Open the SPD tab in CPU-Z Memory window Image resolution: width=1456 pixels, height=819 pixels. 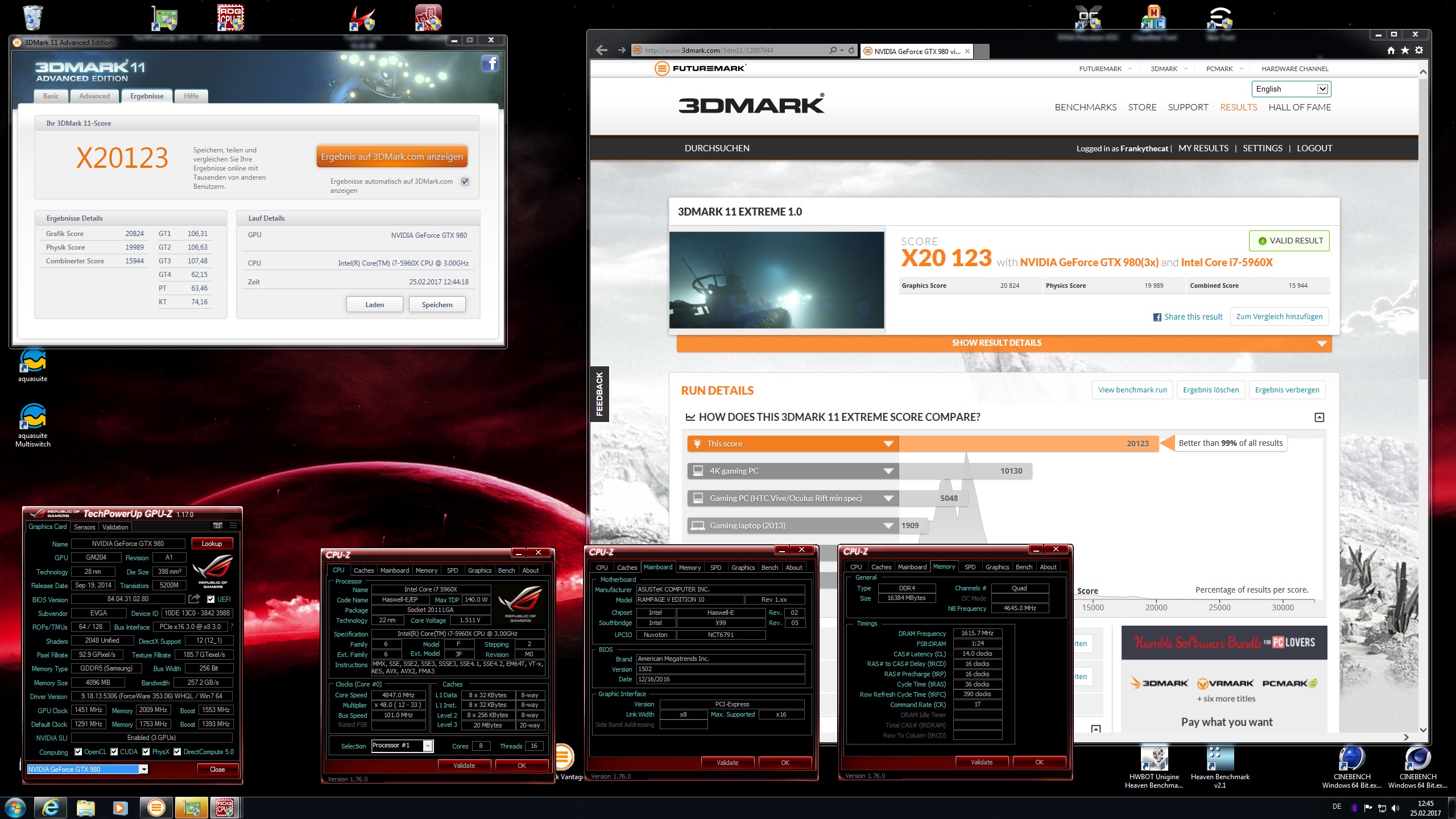point(970,567)
